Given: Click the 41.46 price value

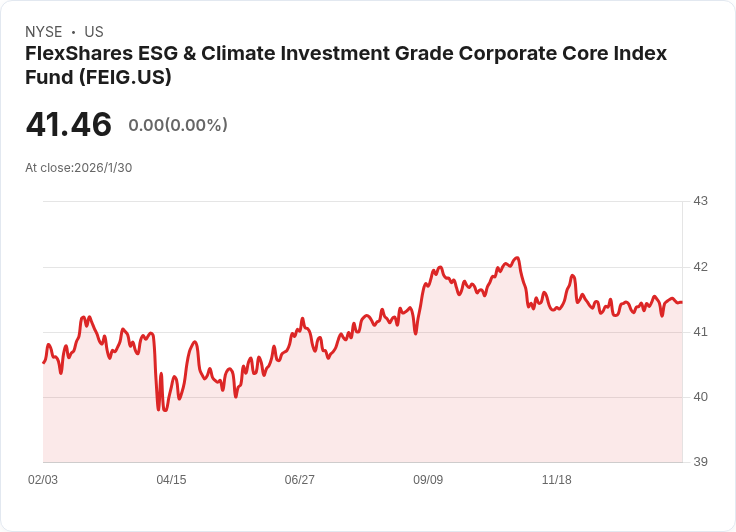Looking at the screenshot, I should (69, 125).
